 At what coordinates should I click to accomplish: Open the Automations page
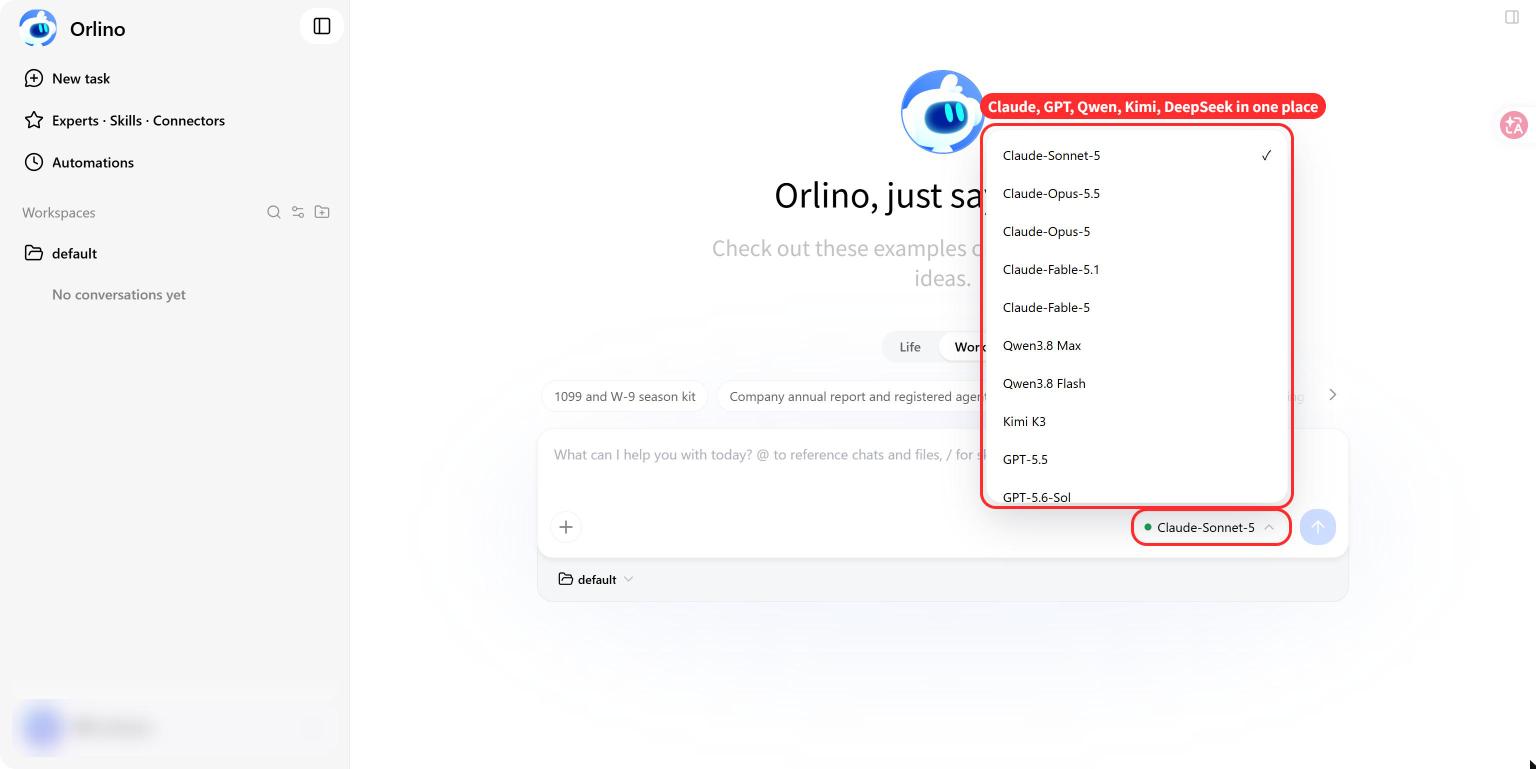pyautogui.click(x=79, y=162)
